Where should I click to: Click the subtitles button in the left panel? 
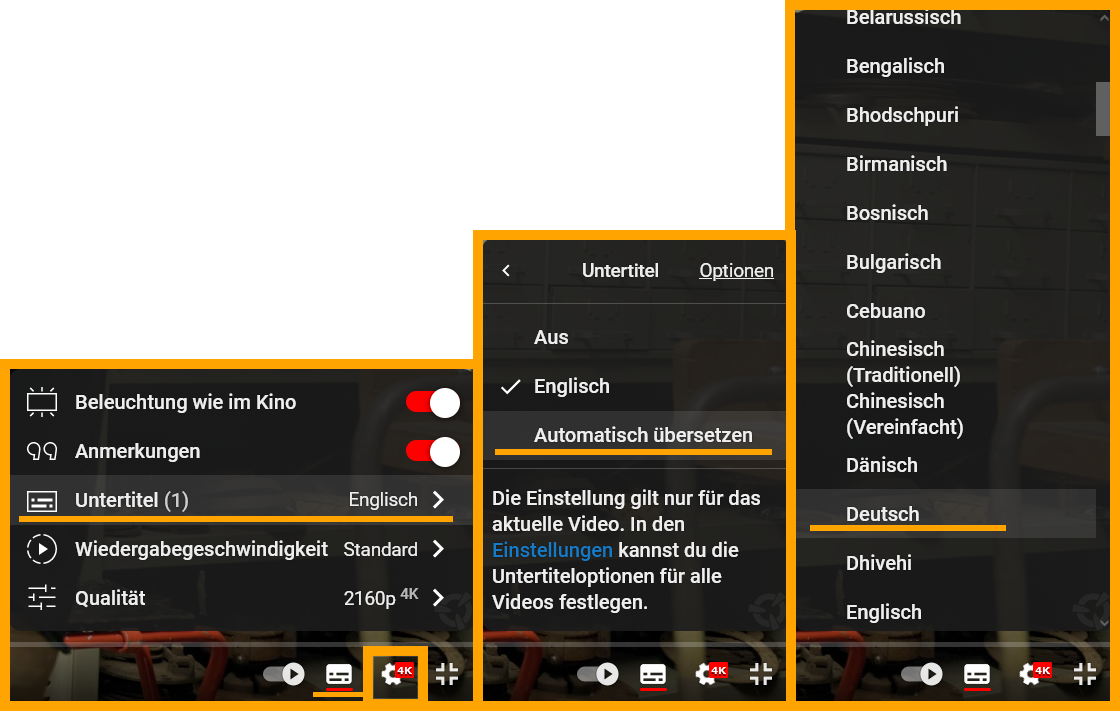coord(339,674)
